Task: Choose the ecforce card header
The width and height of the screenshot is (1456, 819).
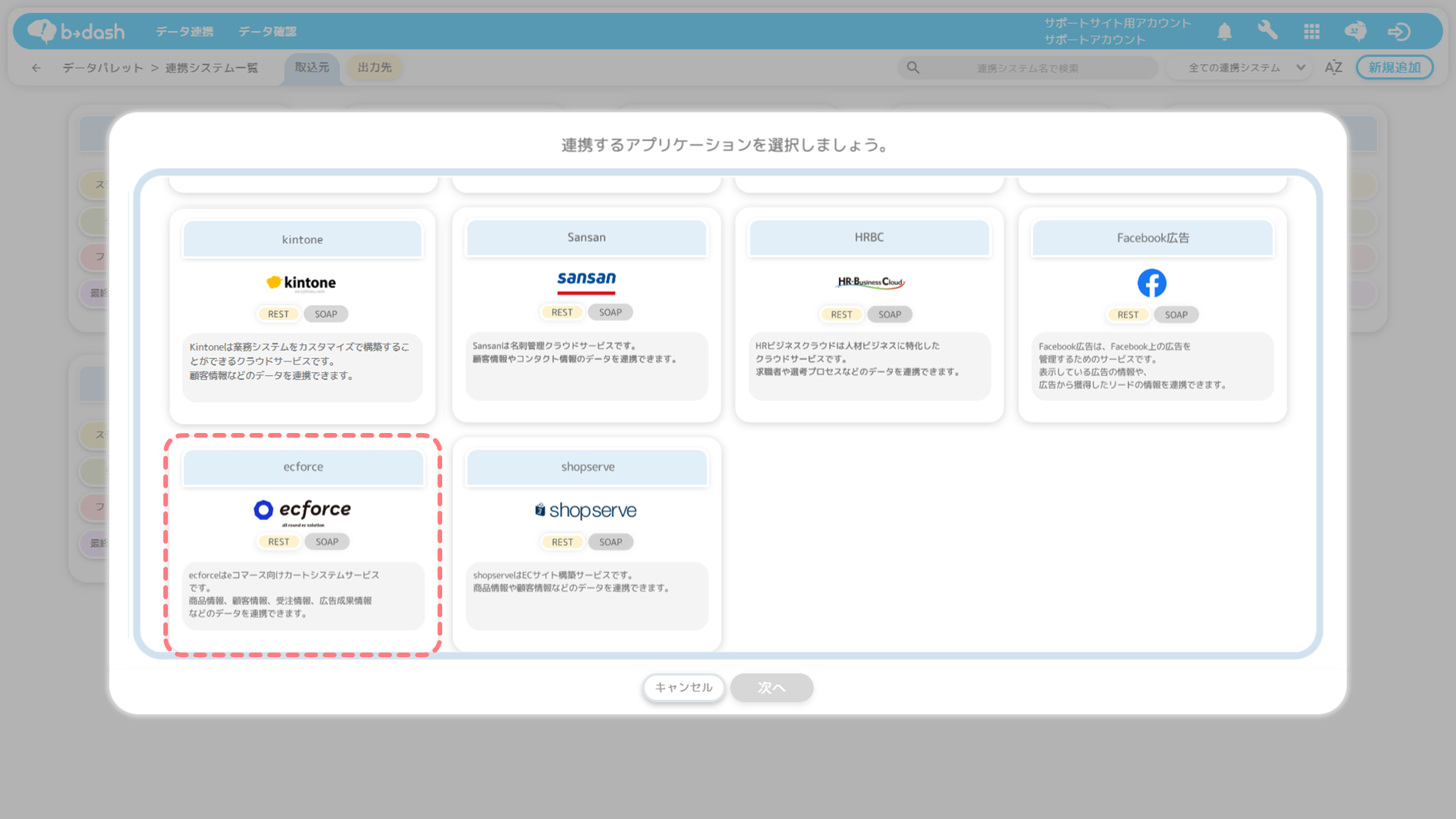Action: click(x=303, y=467)
